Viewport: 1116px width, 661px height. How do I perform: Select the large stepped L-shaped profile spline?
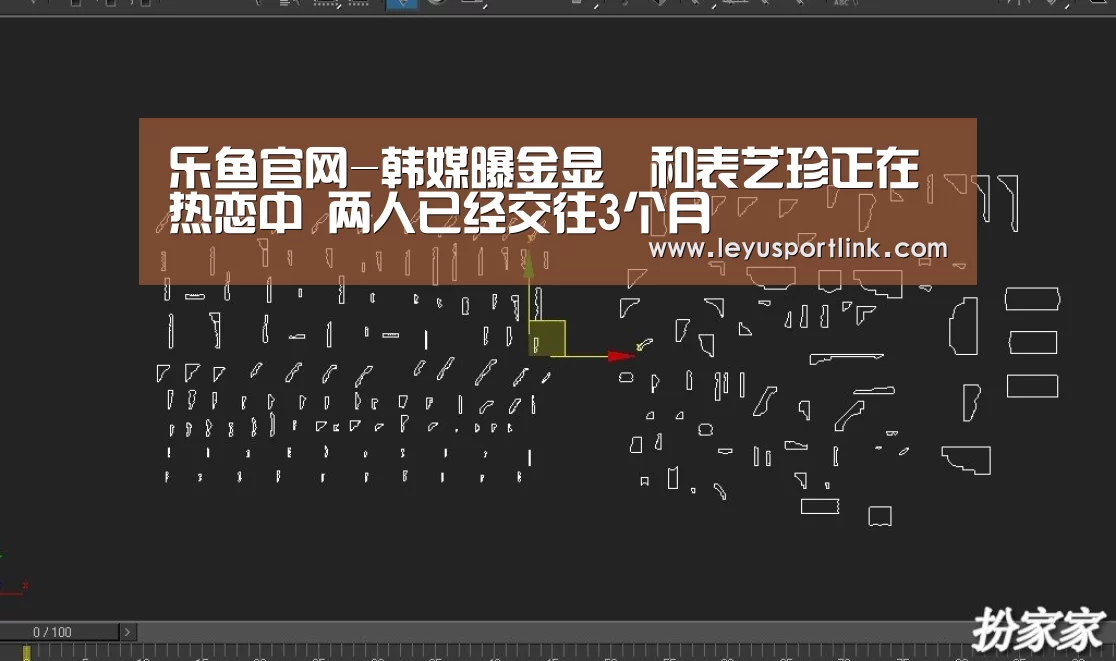(967, 460)
